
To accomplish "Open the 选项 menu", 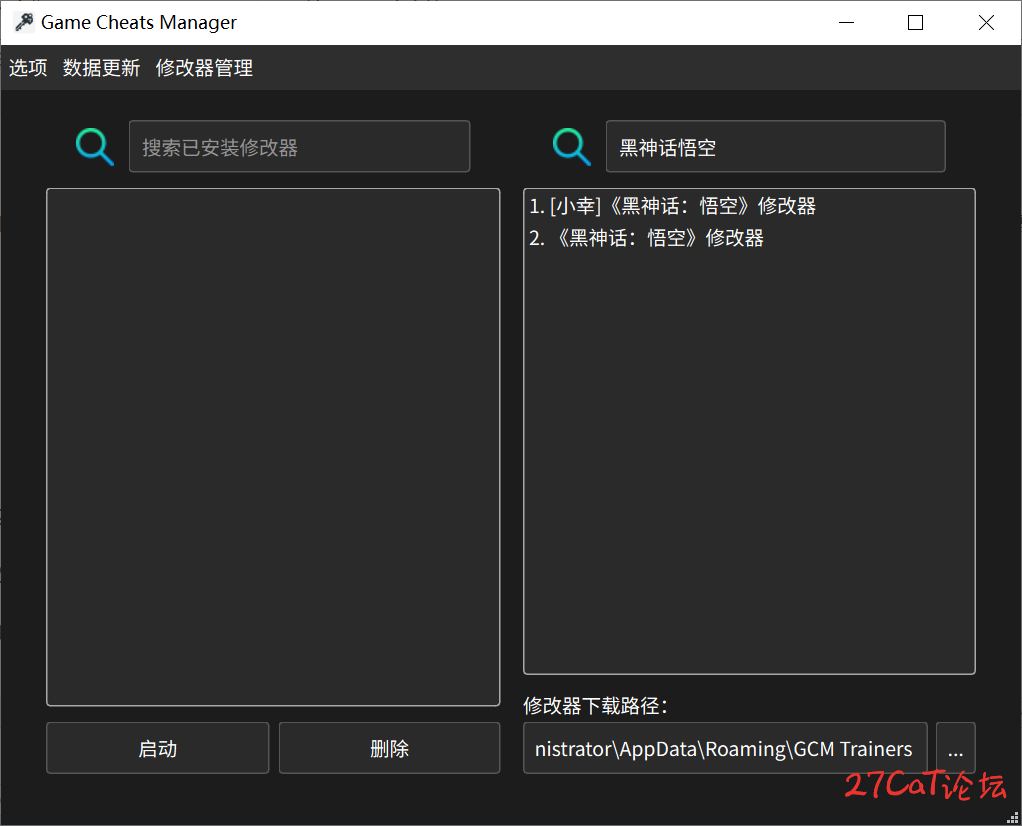I will (28, 68).
